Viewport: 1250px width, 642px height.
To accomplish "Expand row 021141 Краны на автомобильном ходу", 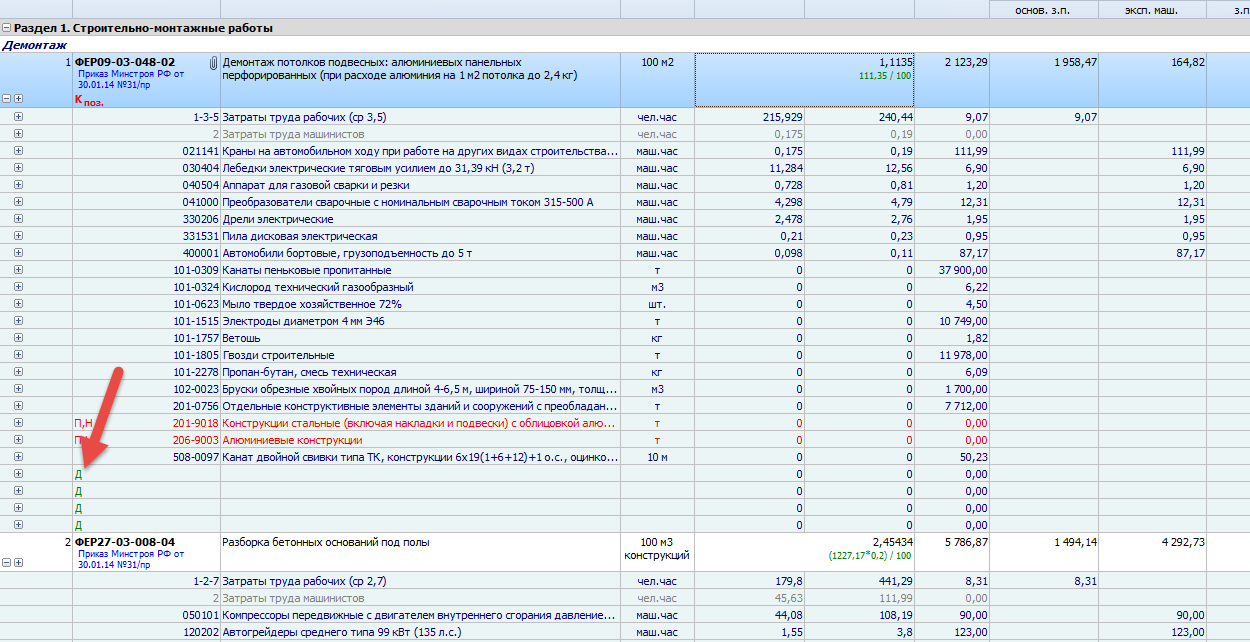I will tap(18, 151).
